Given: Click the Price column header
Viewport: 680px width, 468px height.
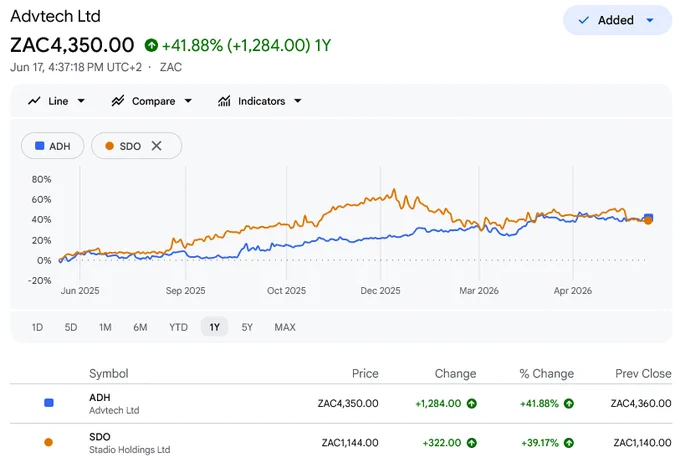Looking at the screenshot, I should pyautogui.click(x=365, y=373).
